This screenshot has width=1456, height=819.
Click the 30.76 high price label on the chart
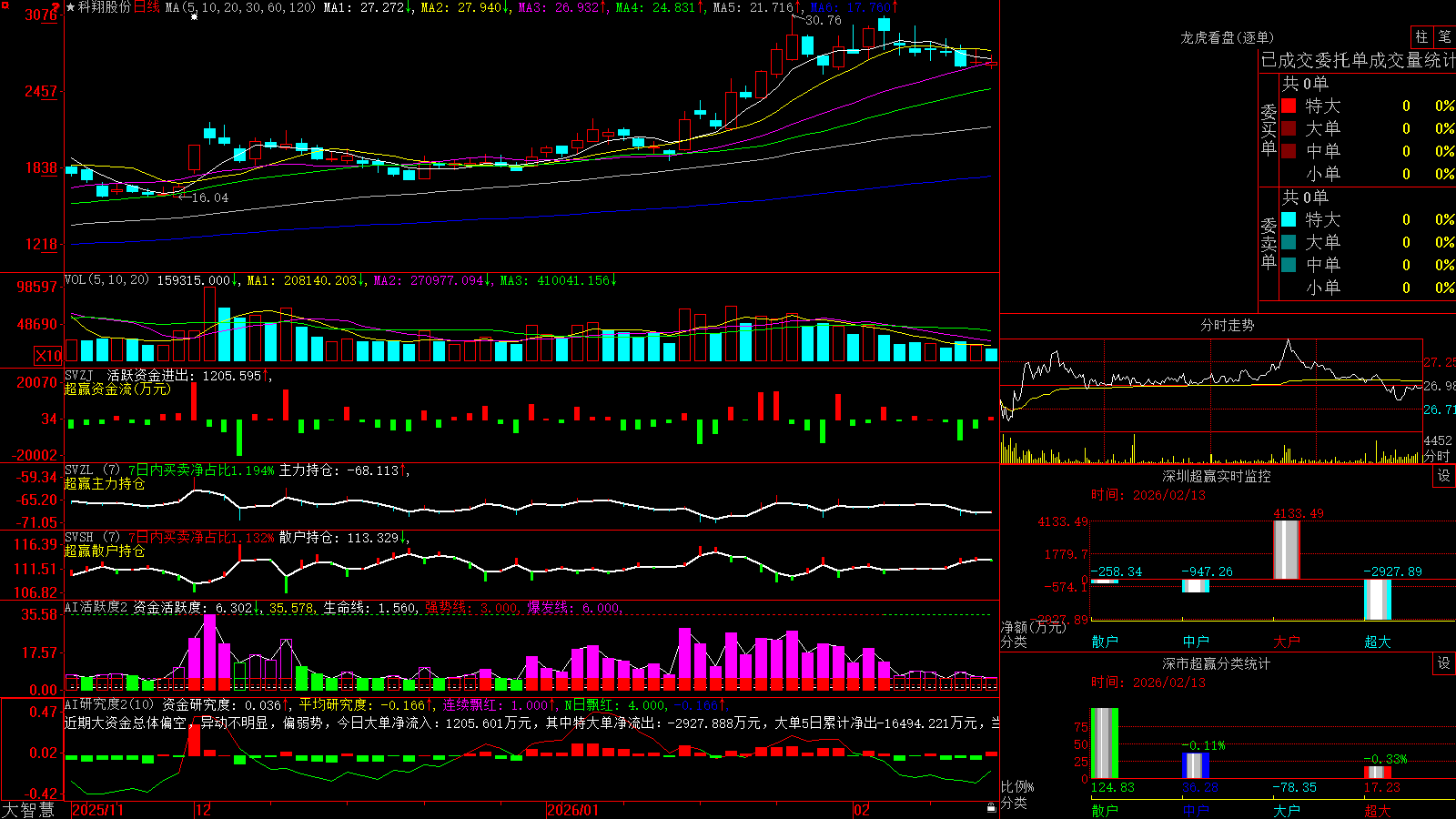[824, 20]
